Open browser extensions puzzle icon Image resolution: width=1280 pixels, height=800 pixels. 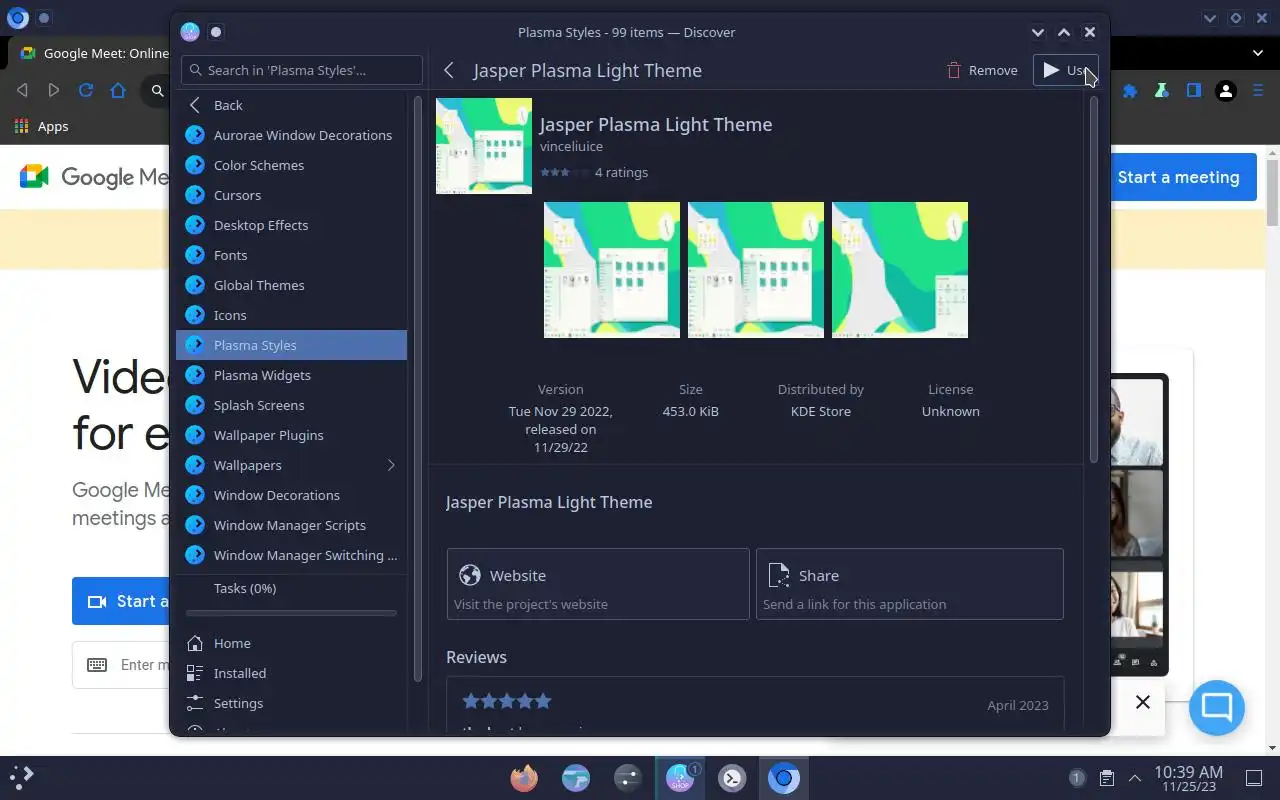point(1130,91)
